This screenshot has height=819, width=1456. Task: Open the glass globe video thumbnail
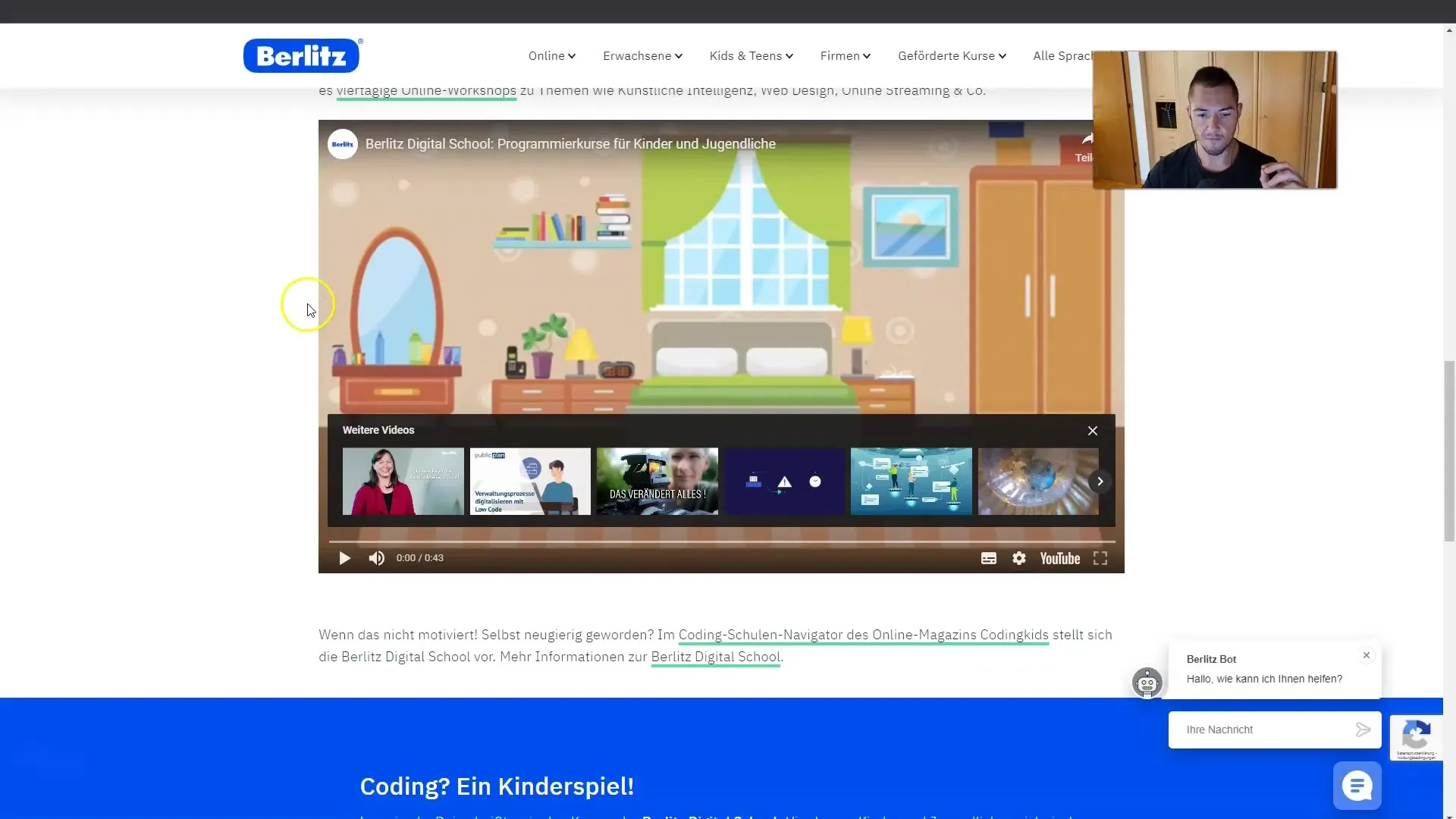1038,482
